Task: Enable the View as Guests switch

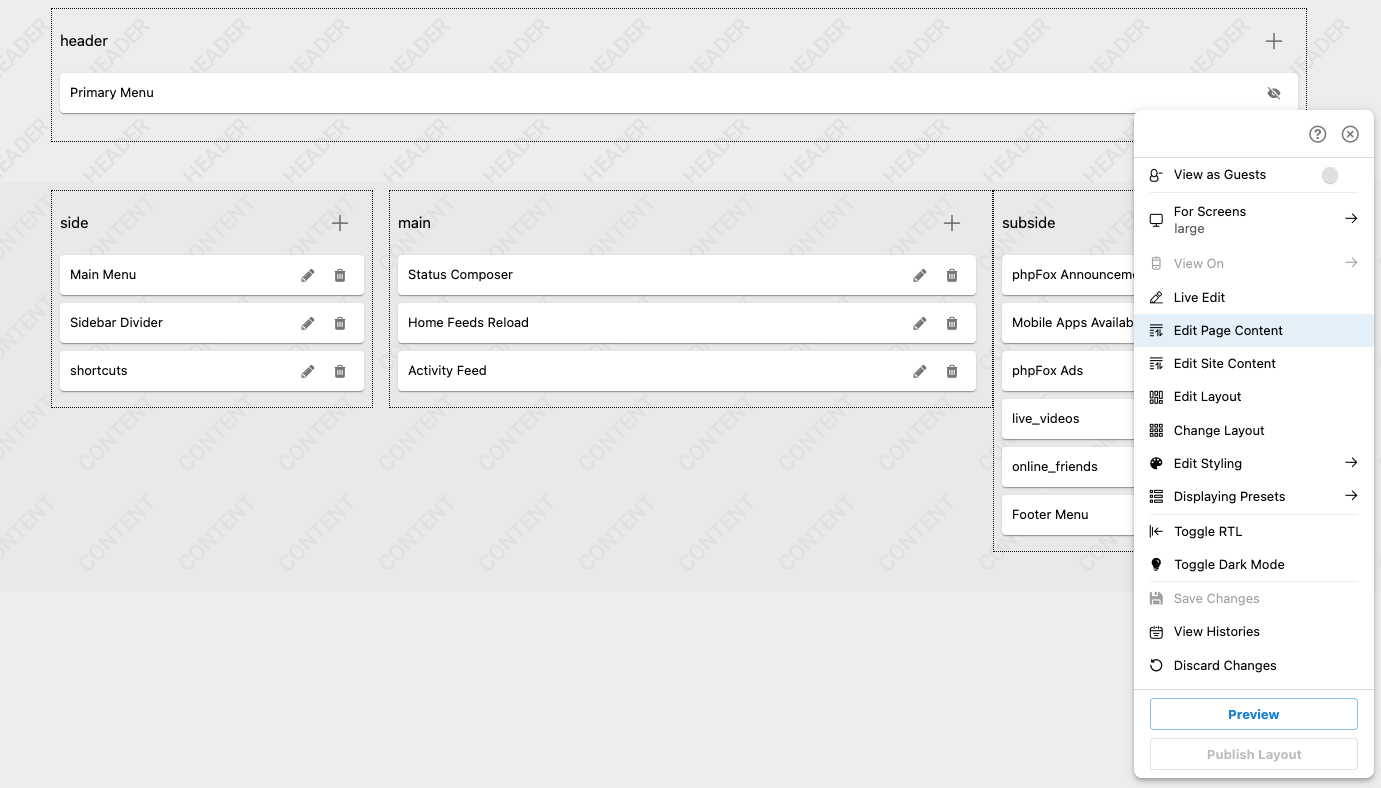Action: point(1330,175)
